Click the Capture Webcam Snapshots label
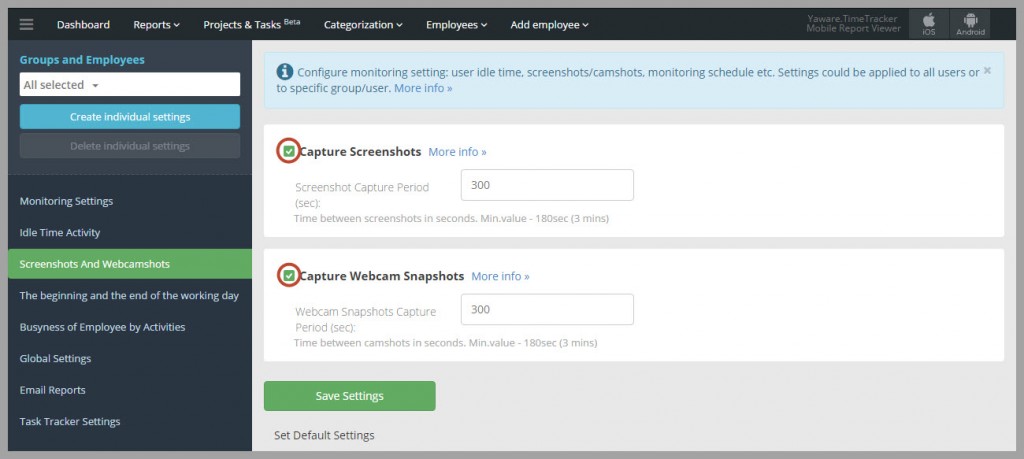Image resolution: width=1024 pixels, height=459 pixels. (382, 276)
